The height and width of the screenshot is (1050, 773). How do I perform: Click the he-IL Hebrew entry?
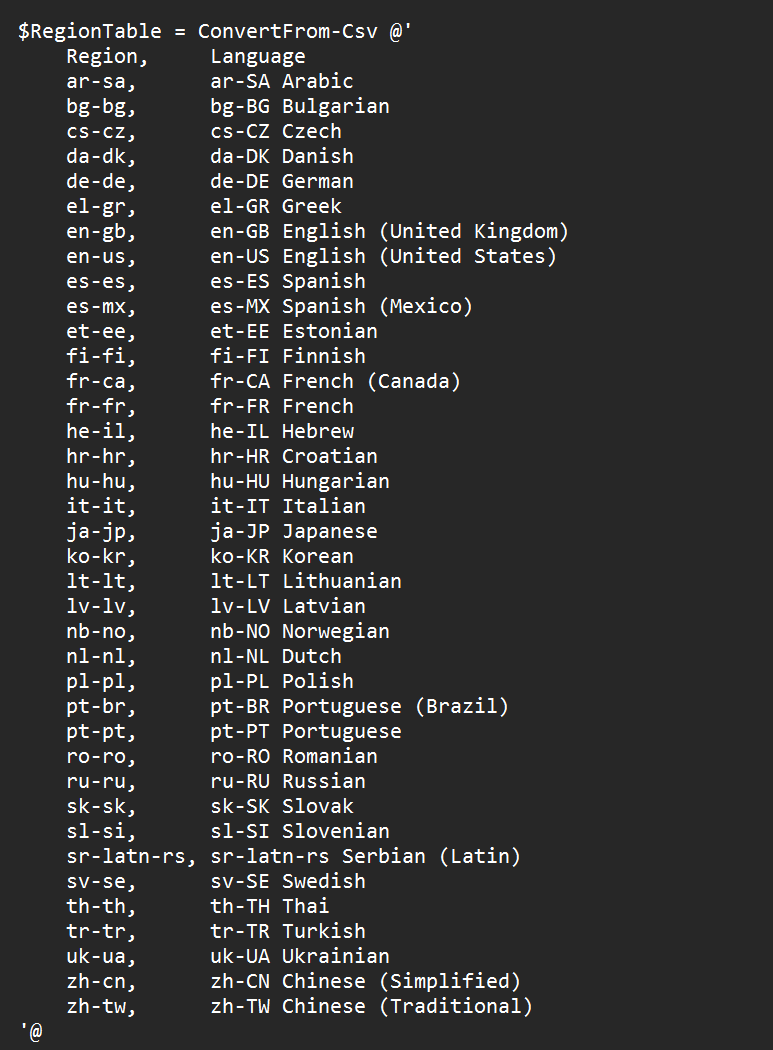point(282,432)
